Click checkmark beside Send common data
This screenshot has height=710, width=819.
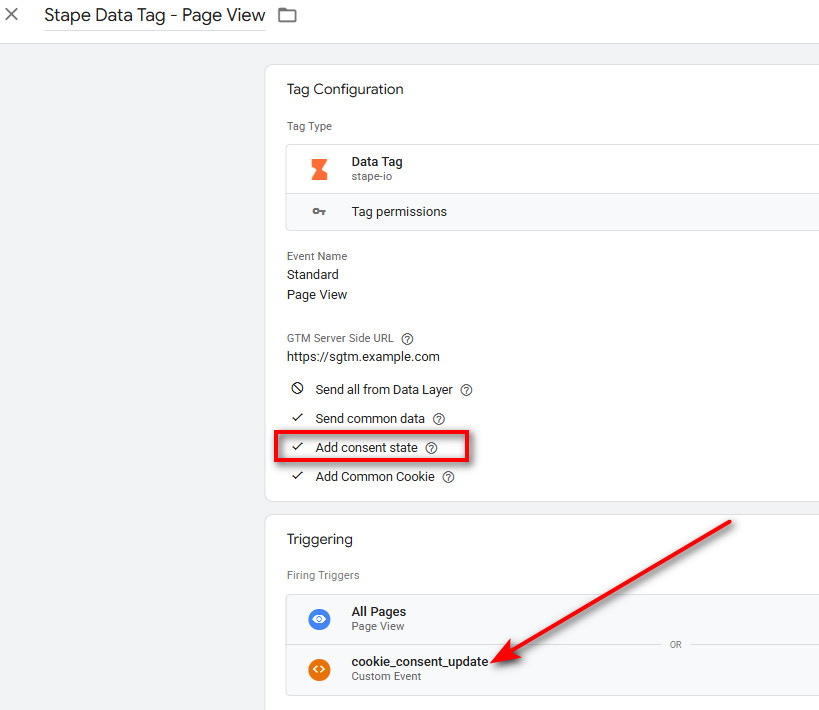[x=297, y=417]
